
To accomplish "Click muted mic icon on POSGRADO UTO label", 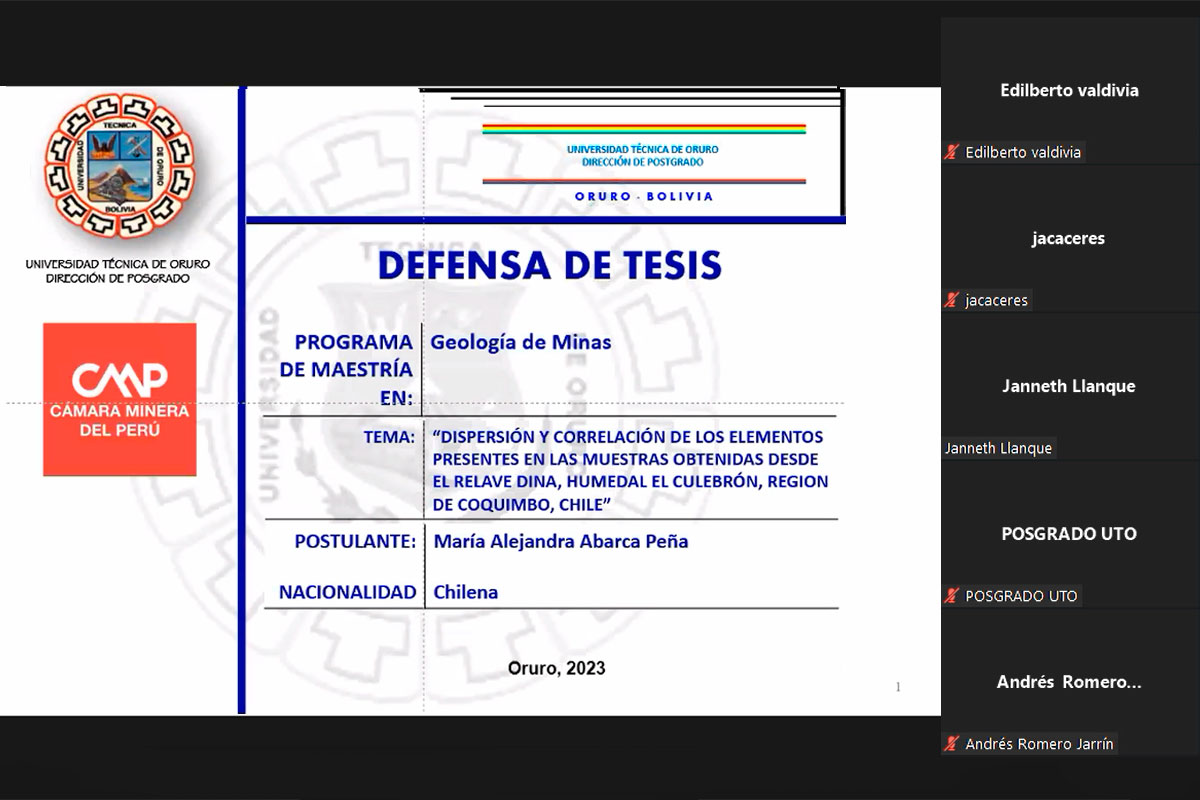I will point(952,595).
